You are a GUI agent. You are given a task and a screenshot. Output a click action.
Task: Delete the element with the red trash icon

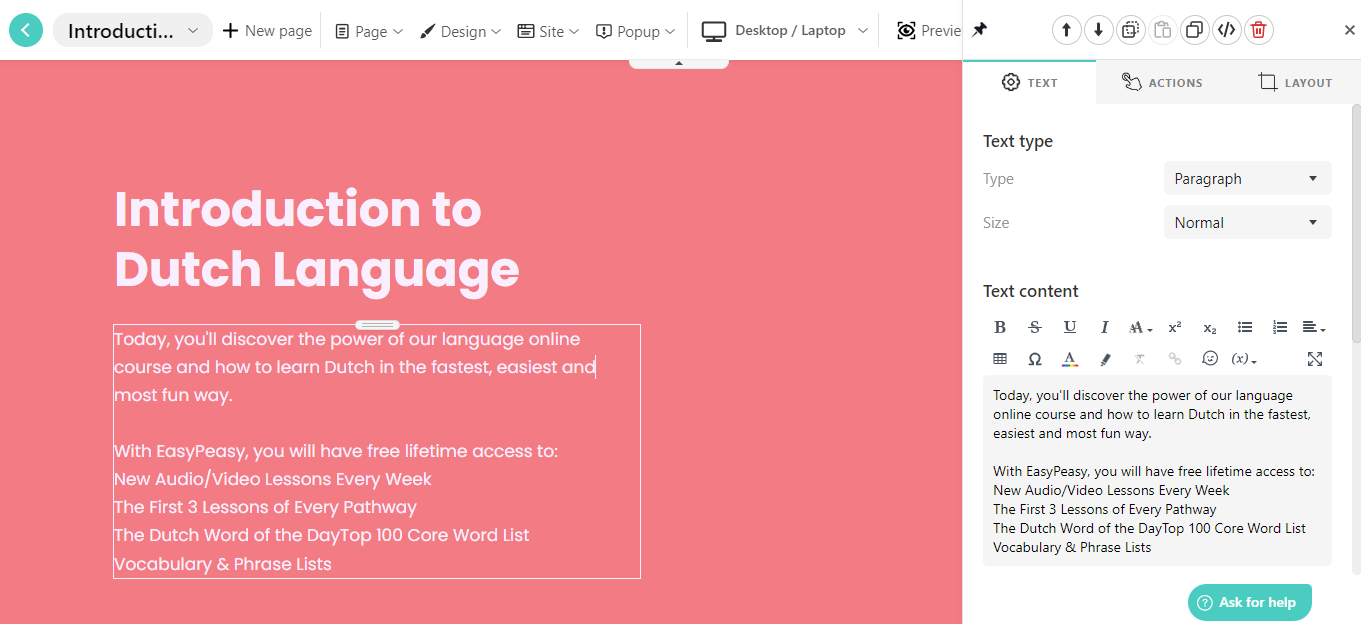point(1258,29)
